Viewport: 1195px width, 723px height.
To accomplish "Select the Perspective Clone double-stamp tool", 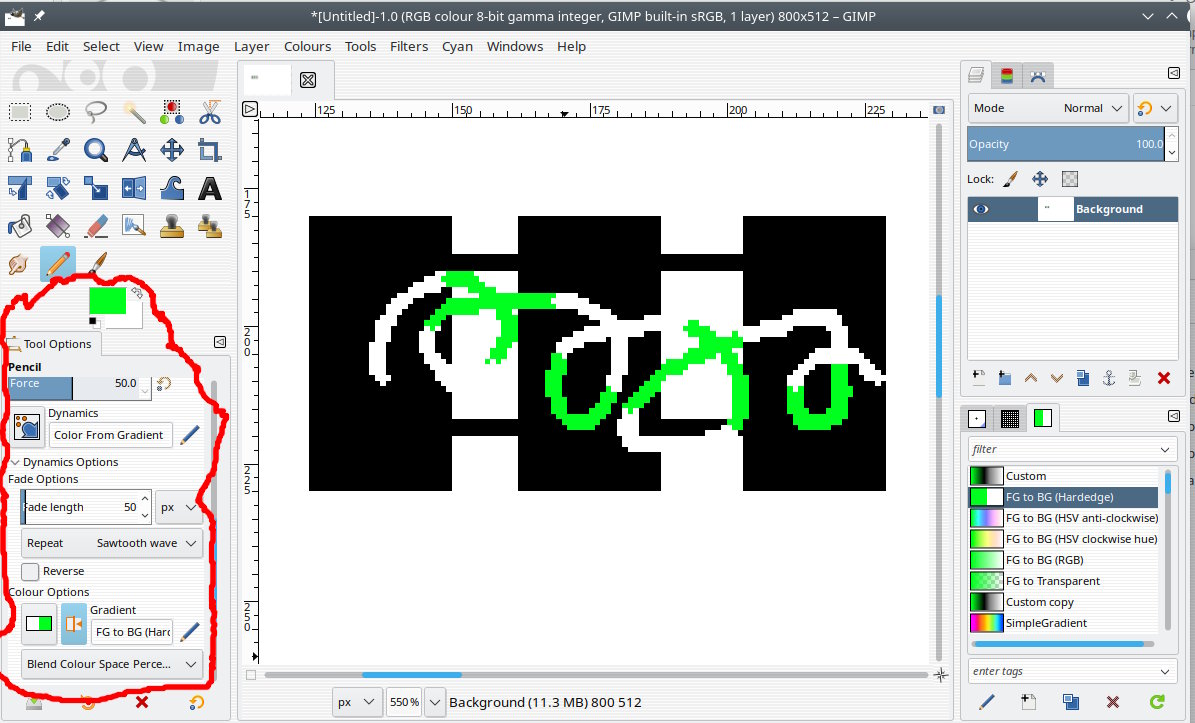I will [210, 226].
